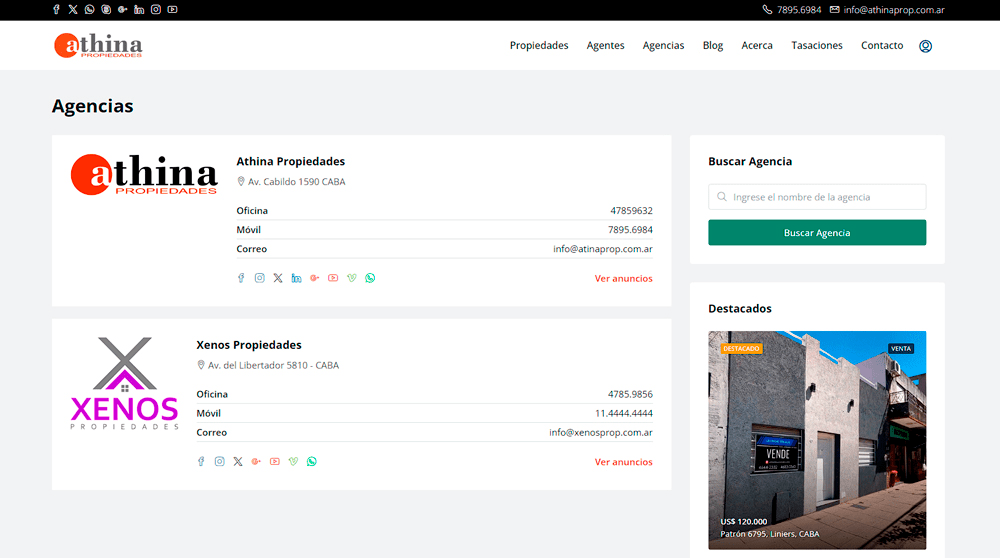This screenshot has width=1000, height=558.
Task: Open Facebook icon in top black bar
Action: (x=56, y=10)
